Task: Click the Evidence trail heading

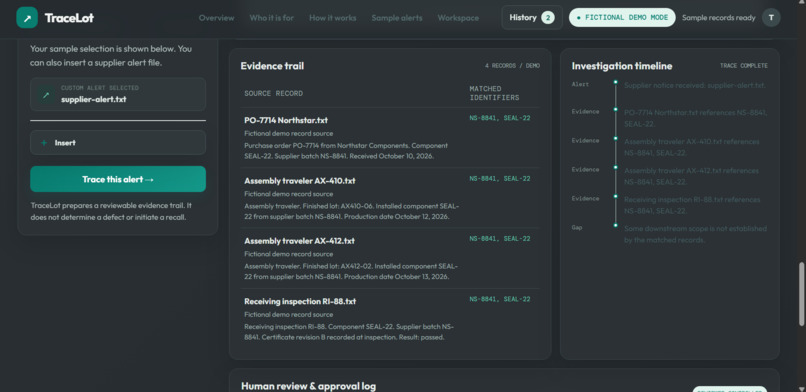Action: pyautogui.click(x=272, y=66)
